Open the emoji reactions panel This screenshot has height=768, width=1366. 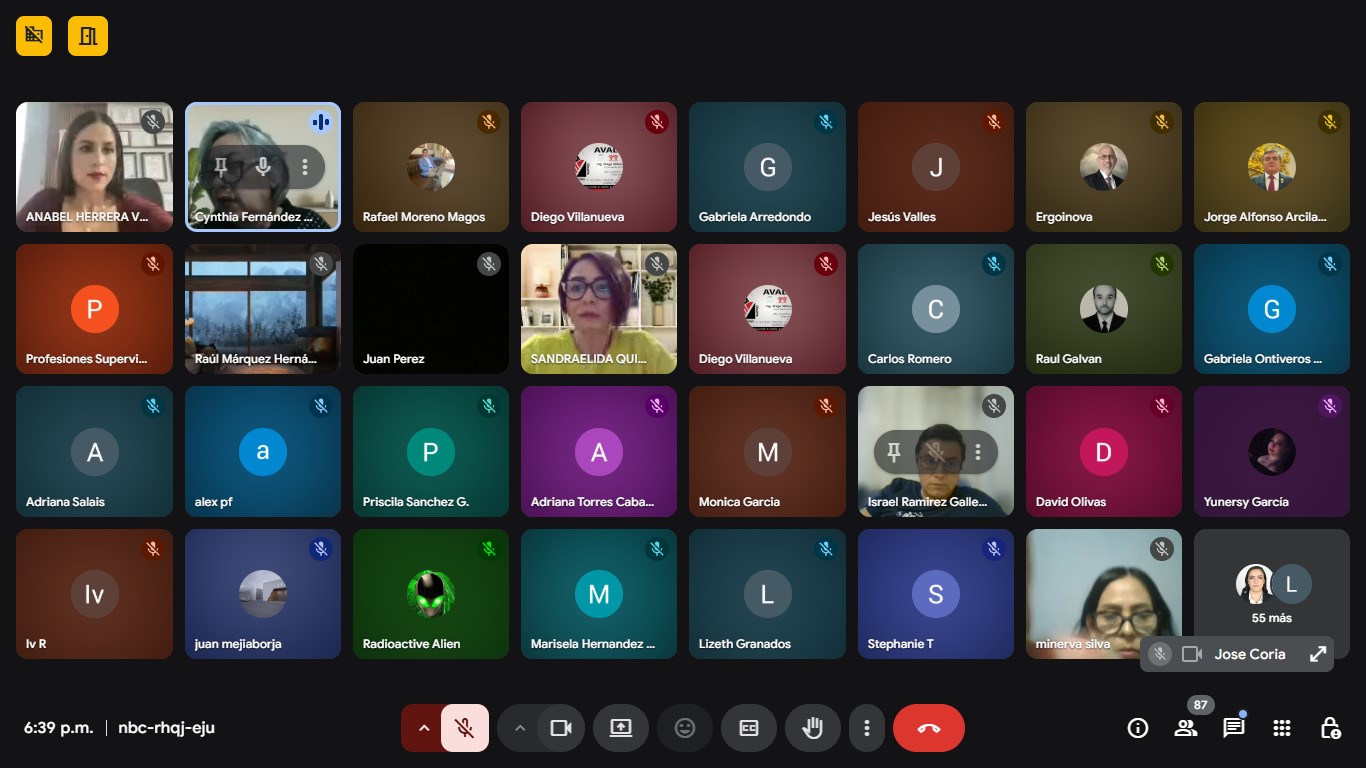[685, 728]
